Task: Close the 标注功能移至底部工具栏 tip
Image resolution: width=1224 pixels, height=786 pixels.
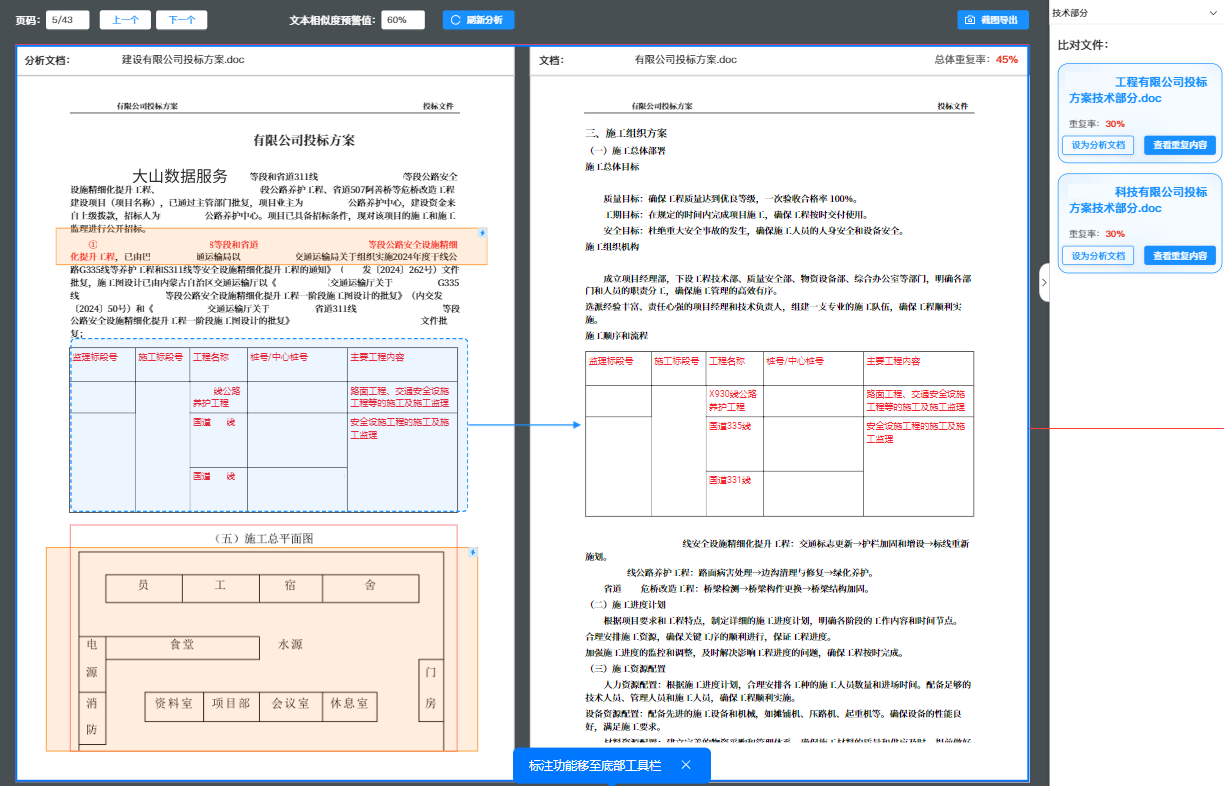Action: pos(686,765)
